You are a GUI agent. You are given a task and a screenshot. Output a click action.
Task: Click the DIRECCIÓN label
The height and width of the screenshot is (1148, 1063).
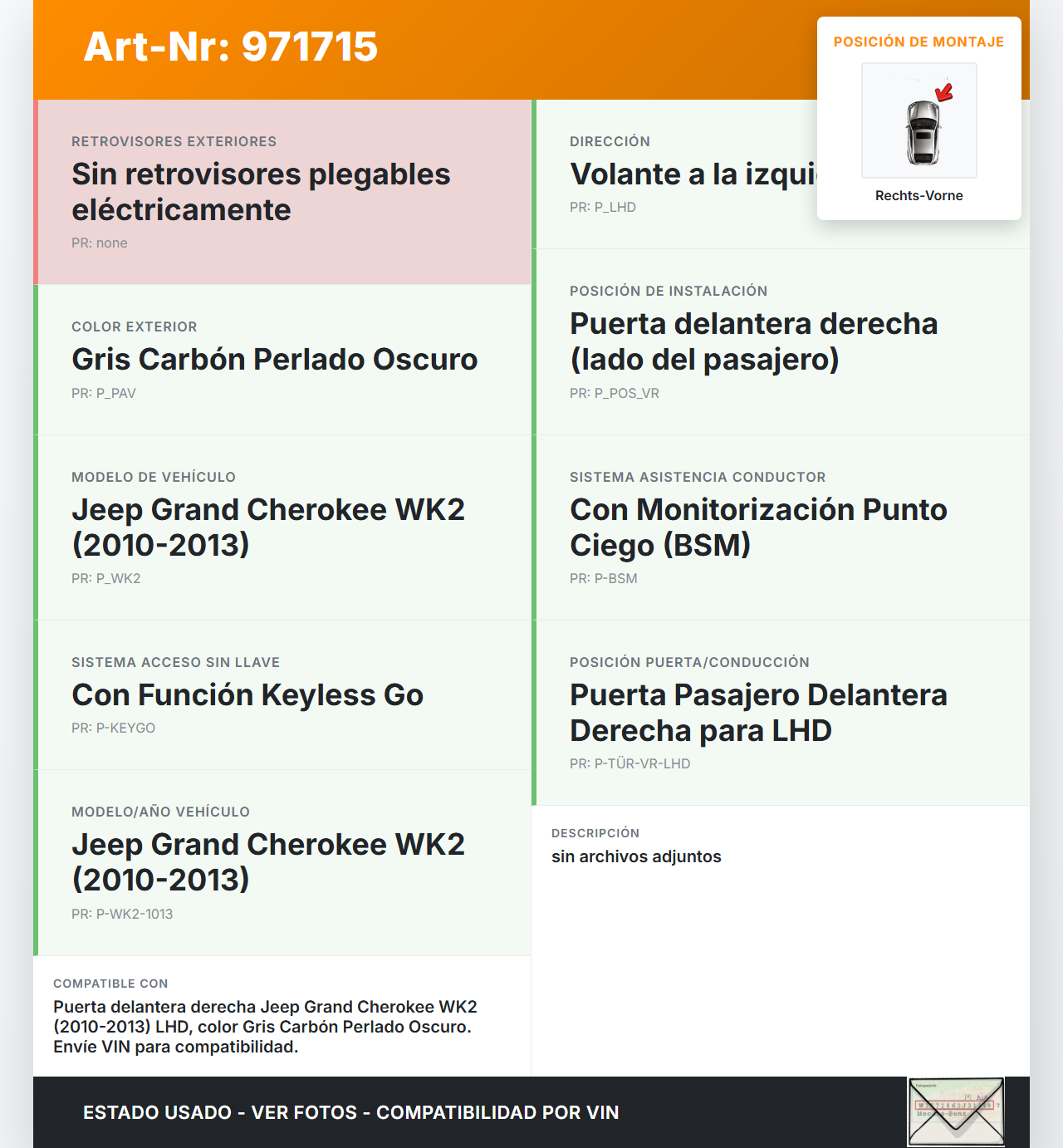[x=610, y=141]
